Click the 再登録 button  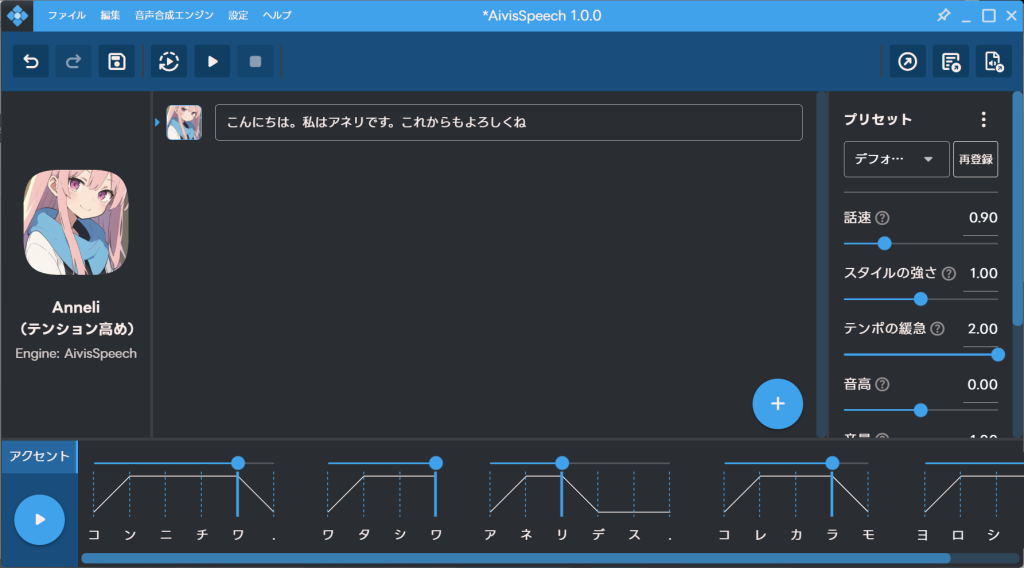976,159
